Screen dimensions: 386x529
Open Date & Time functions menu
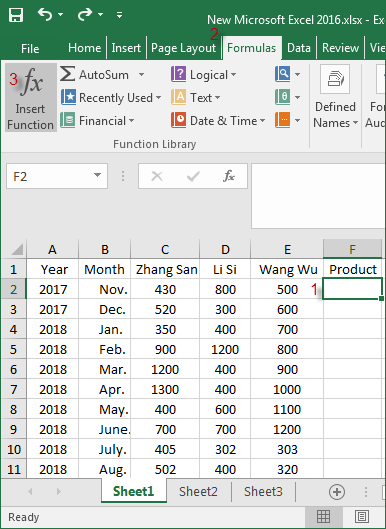click(218, 120)
